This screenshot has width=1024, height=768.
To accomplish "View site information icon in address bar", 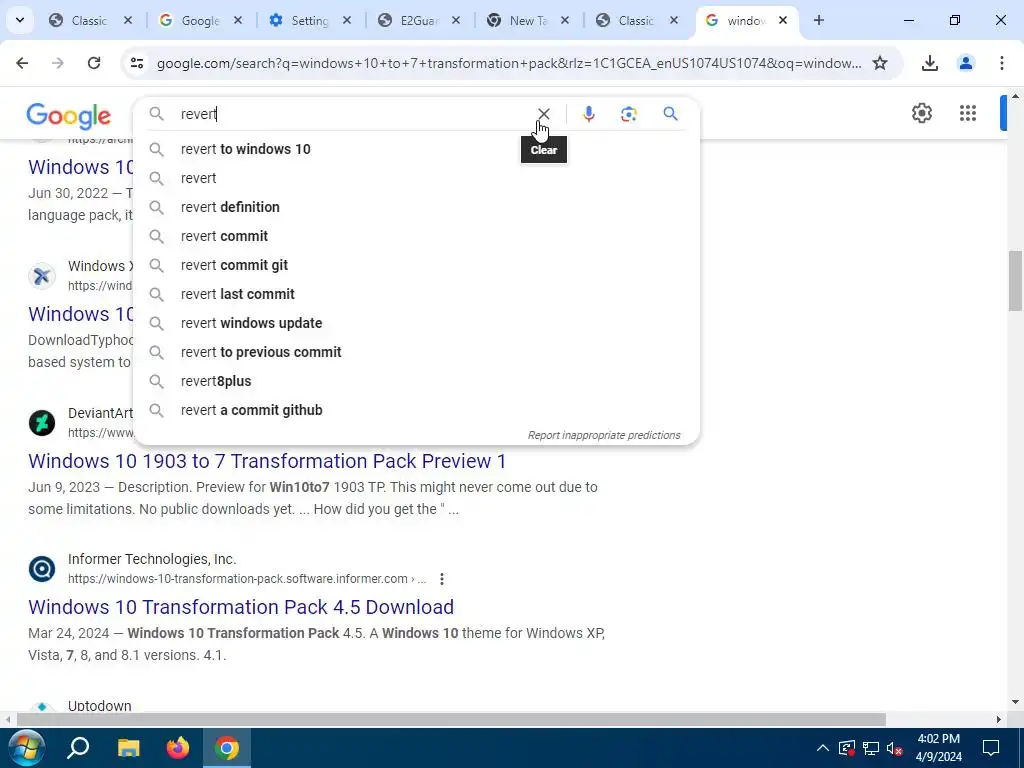I will tap(136, 63).
